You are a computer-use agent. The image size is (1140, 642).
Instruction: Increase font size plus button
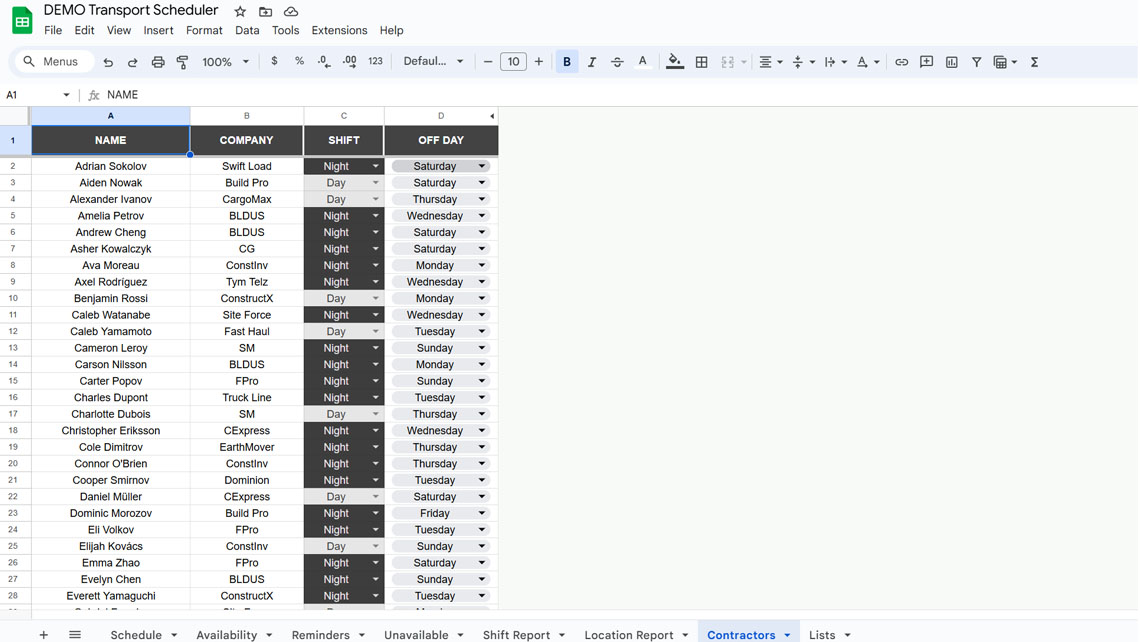pyautogui.click(x=539, y=62)
